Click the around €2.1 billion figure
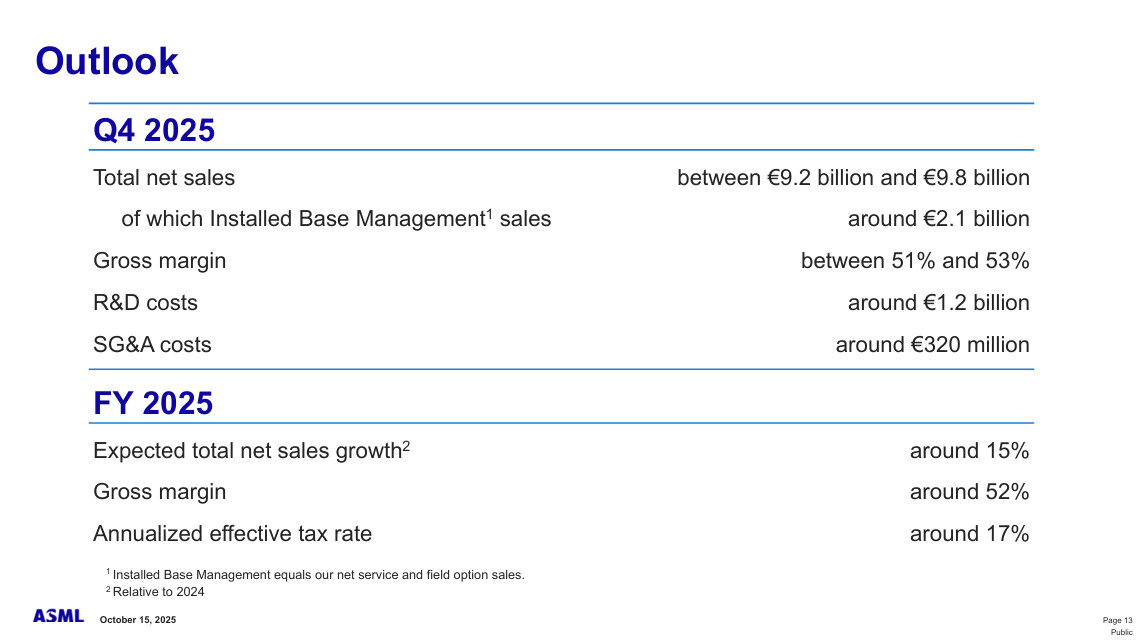The image size is (1140, 641). [938, 218]
